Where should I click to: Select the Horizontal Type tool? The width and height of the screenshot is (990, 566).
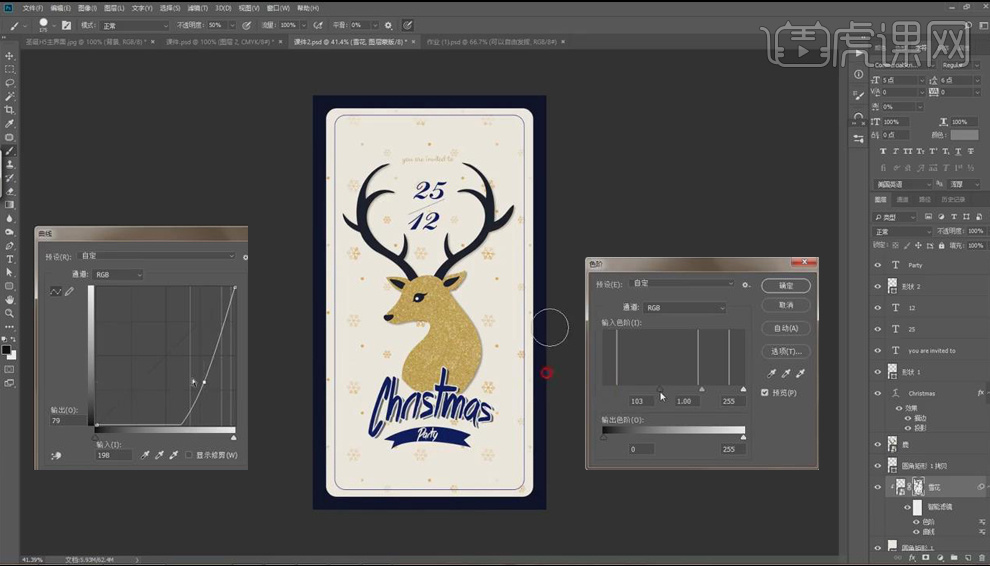coord(9,259)
